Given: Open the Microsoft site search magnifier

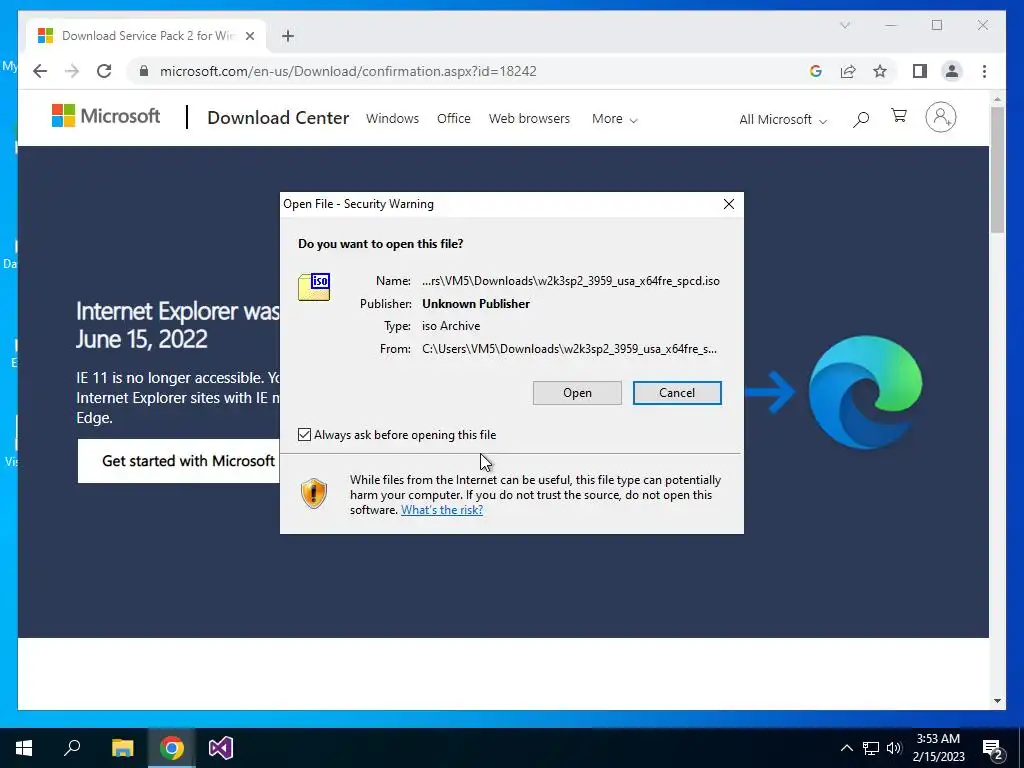Looking at the screenshot, I should click(861, 118).
